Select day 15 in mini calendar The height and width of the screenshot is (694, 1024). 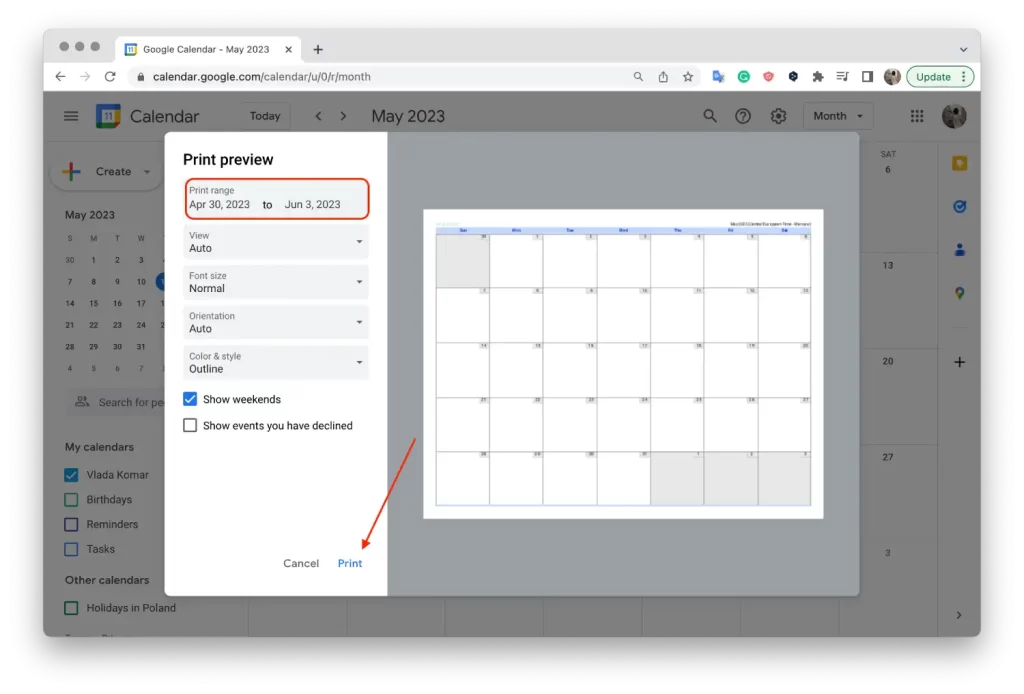(x=93, y=303)
